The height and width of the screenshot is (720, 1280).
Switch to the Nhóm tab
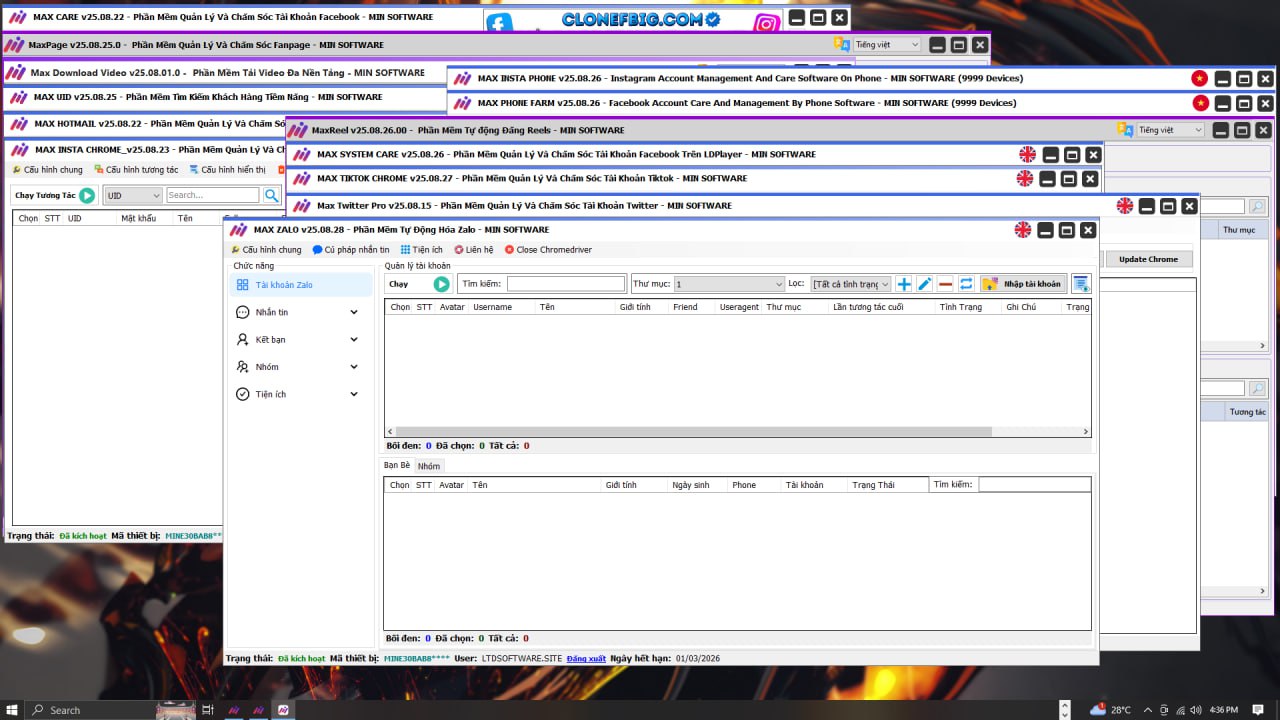click(429, 465)
